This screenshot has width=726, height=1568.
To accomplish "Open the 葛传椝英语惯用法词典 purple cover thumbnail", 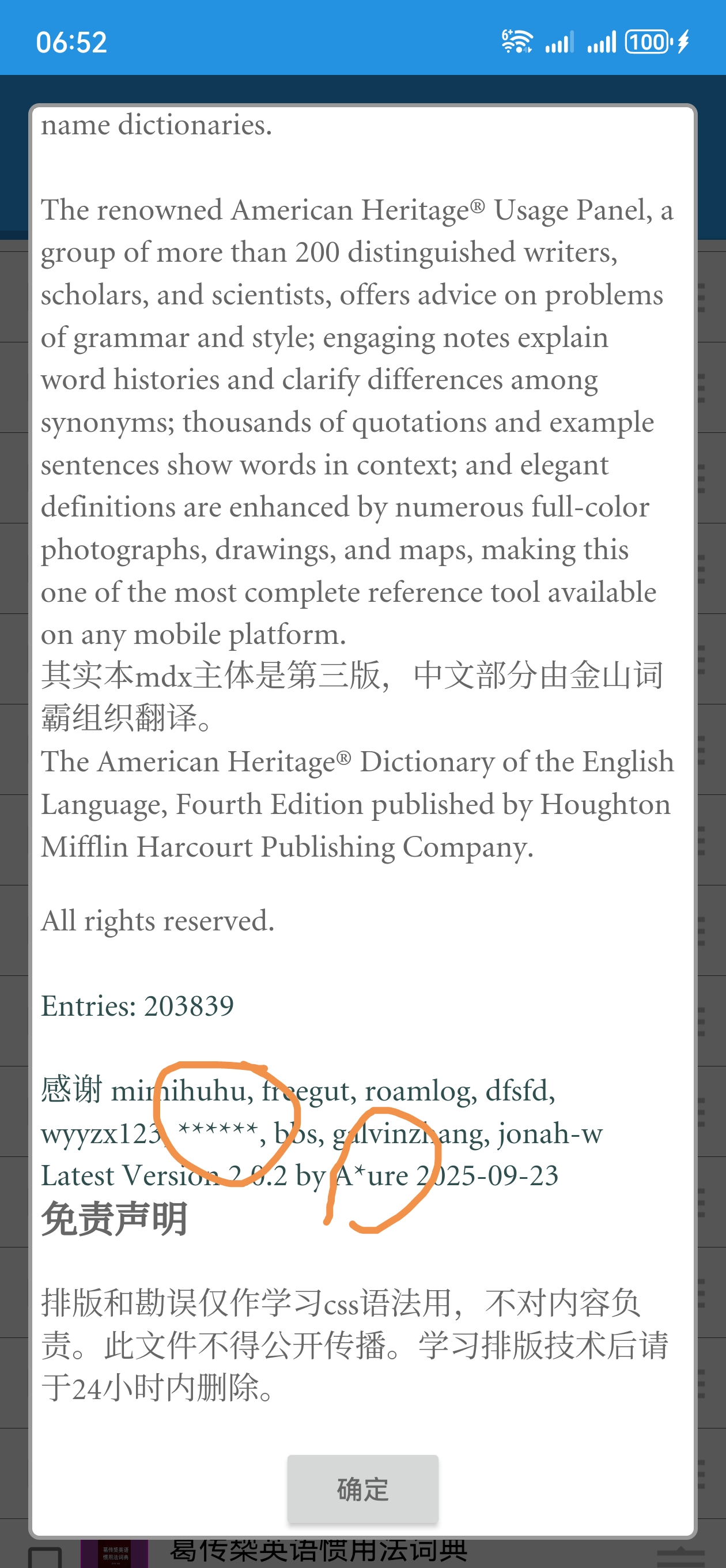I will pyautogui.click(x=115, y=1554).
